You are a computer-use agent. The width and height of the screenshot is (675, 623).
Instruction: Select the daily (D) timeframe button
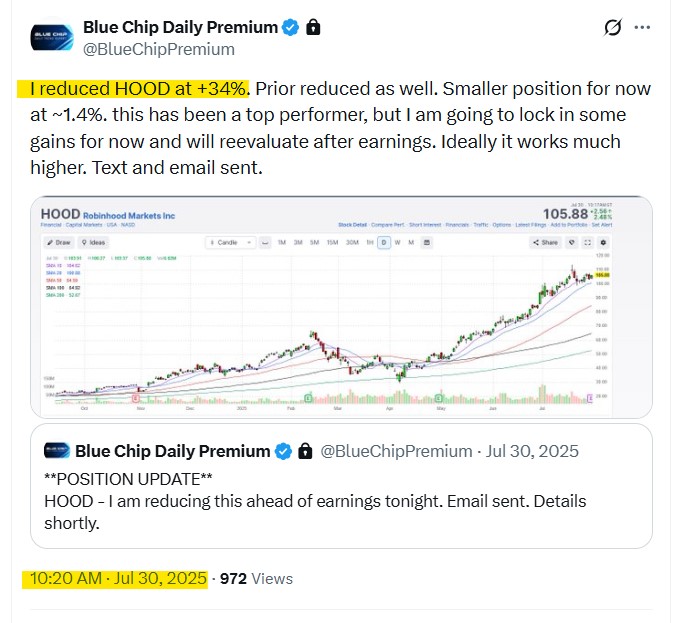pos(382,242)
